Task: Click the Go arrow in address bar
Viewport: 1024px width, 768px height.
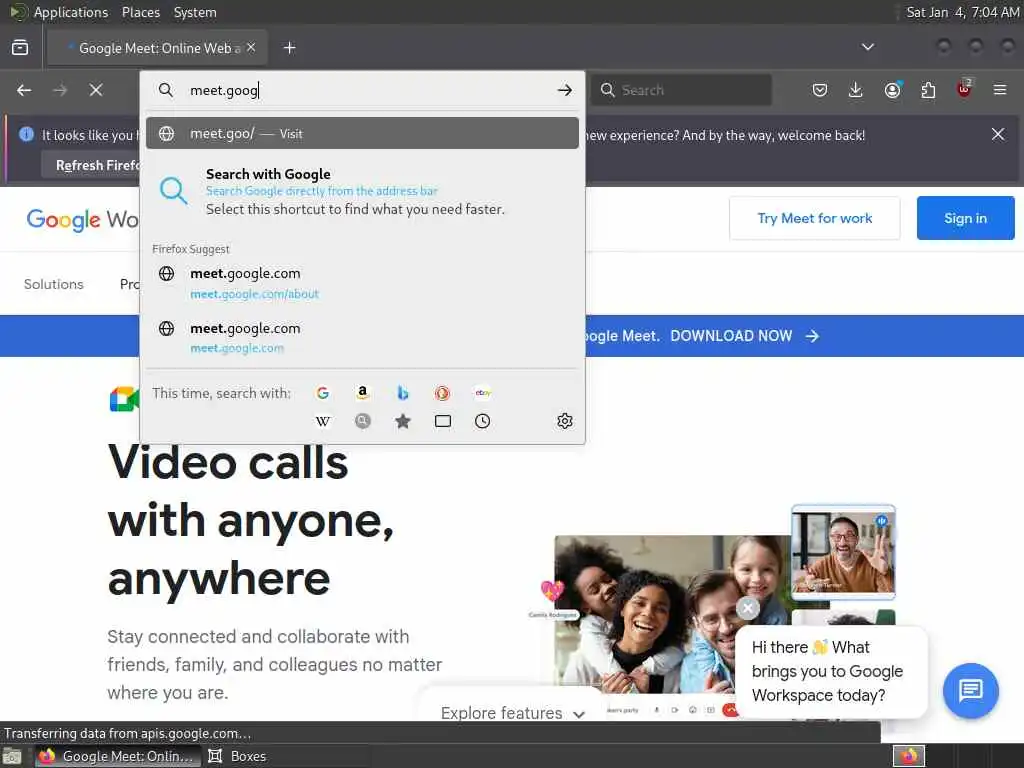Action: point(565,90)
